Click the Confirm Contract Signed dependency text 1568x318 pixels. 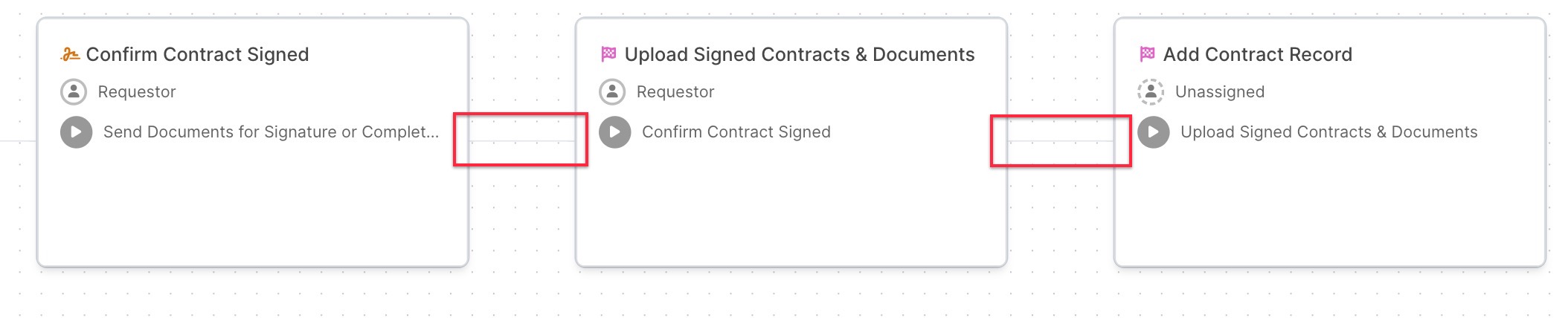point(736,132)
